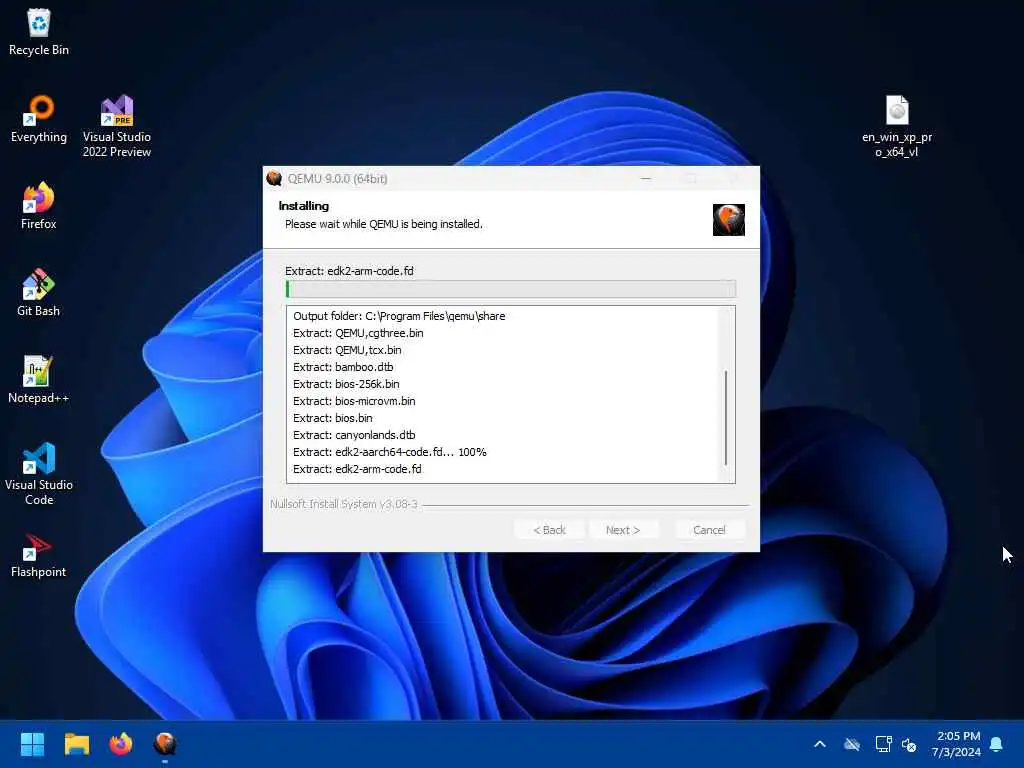Open the notification bell icon

(997, 744)
